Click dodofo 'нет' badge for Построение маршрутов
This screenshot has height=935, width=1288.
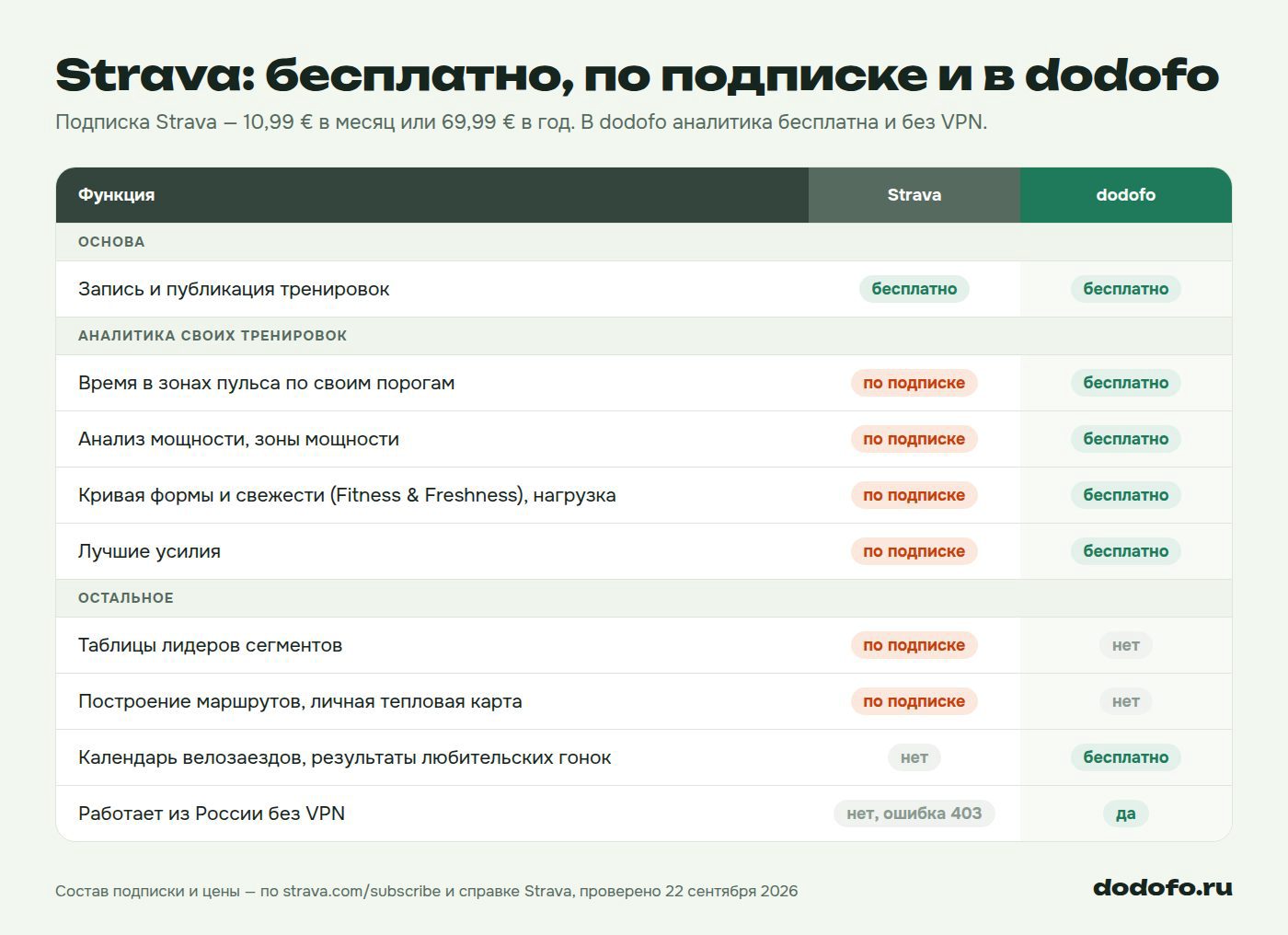pyautogui.click(x=1125, y=701)
